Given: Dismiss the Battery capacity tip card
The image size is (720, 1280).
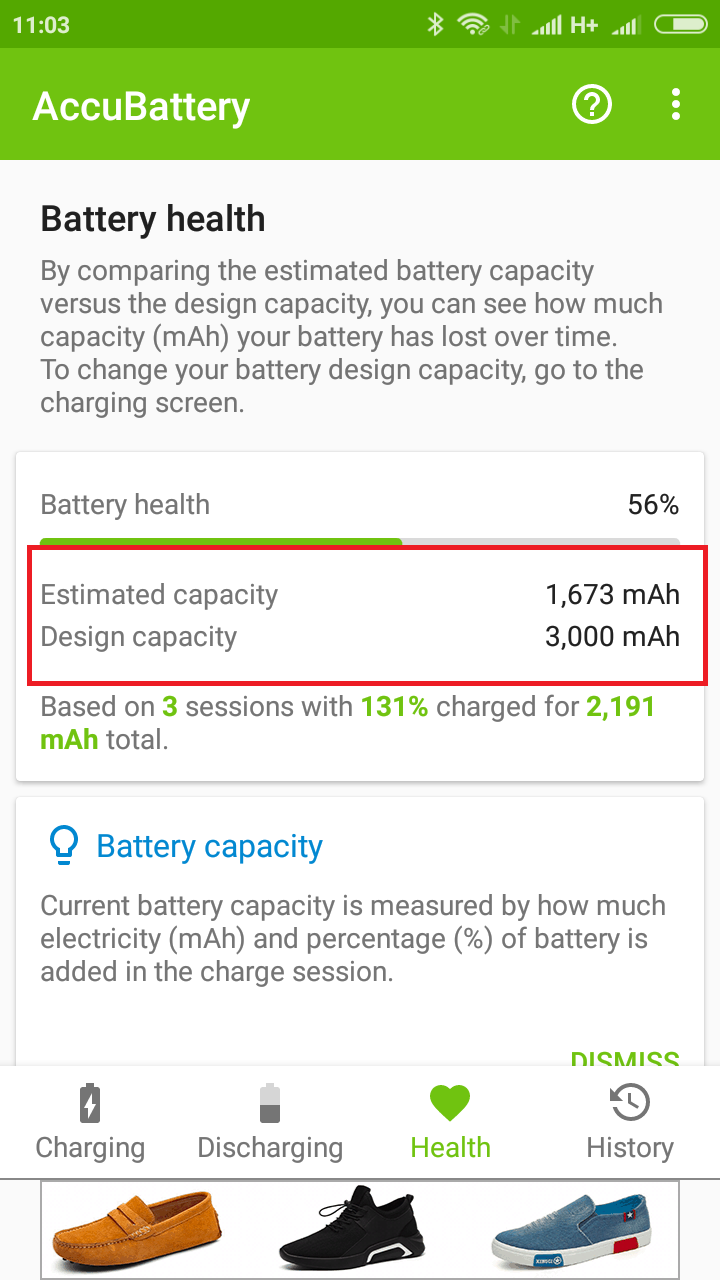Looking at the screenshot, I should tap(624, 1058).
